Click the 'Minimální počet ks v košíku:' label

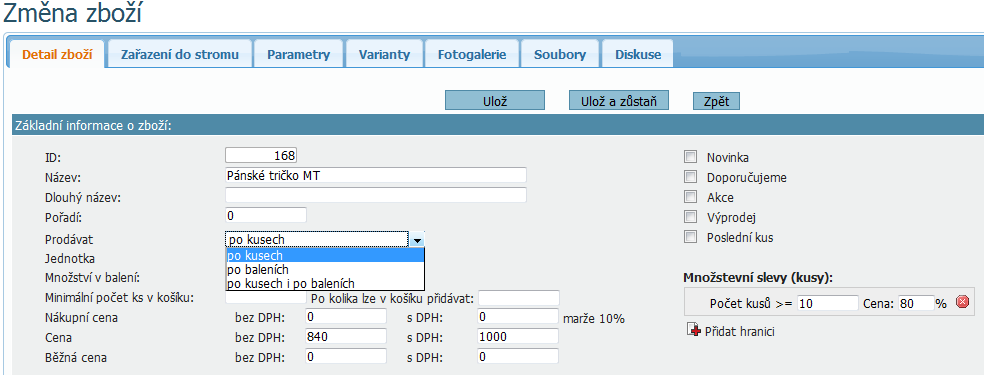(x=119, y=297)
